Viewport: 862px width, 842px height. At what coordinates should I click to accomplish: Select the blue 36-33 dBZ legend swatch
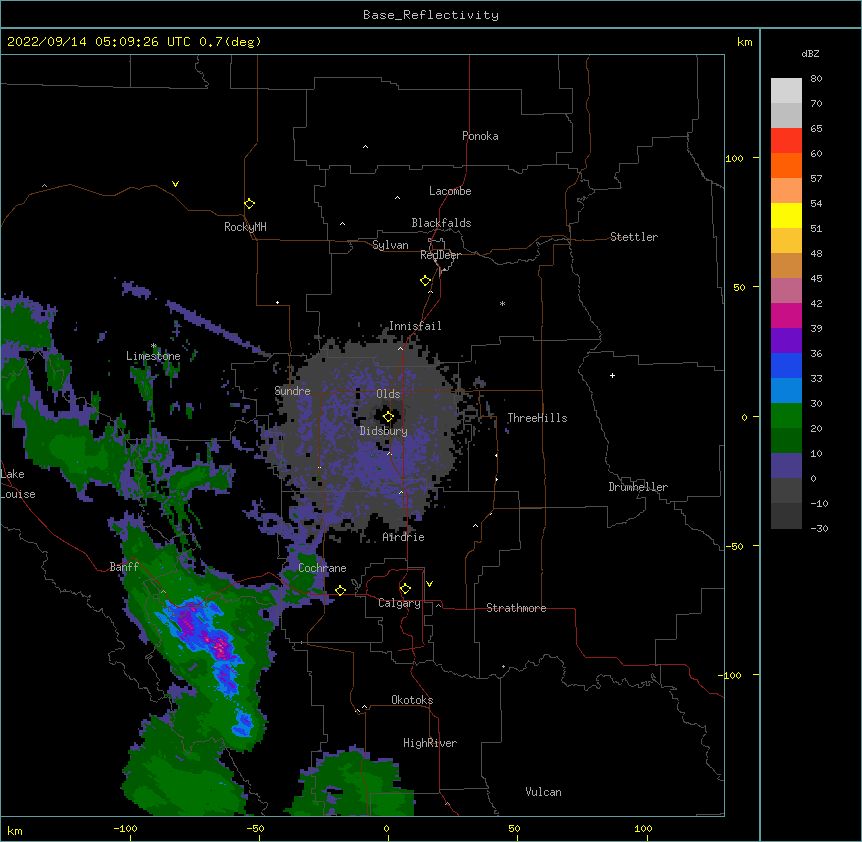[x=786, y=365]
